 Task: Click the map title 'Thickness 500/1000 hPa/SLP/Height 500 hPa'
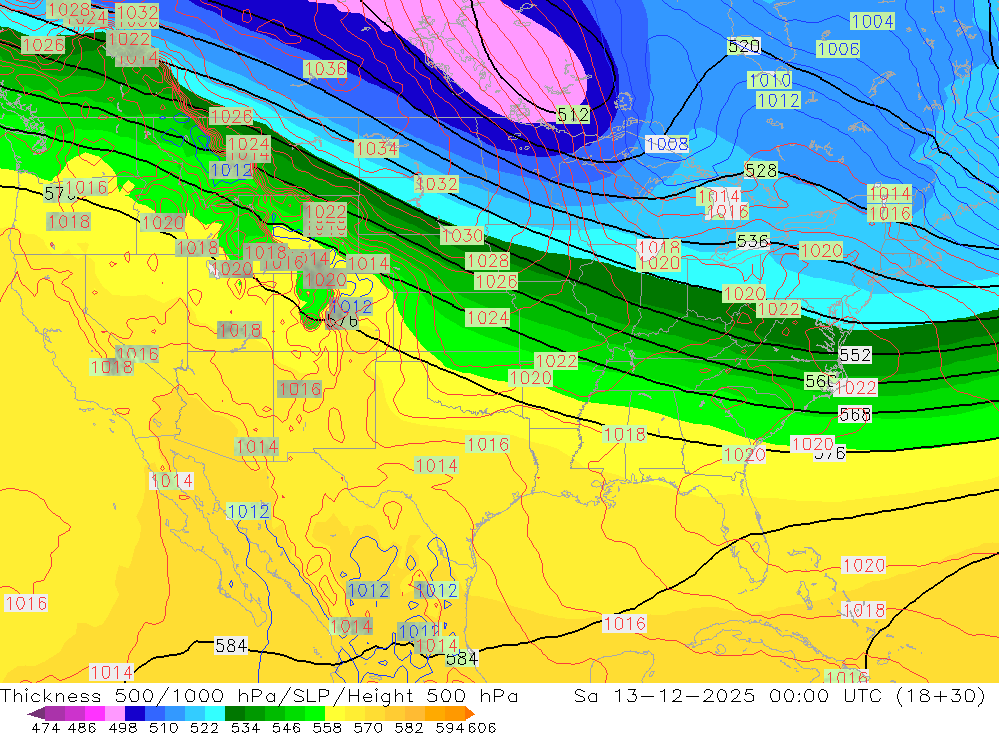pyautogui.click(x=259, y=696)
